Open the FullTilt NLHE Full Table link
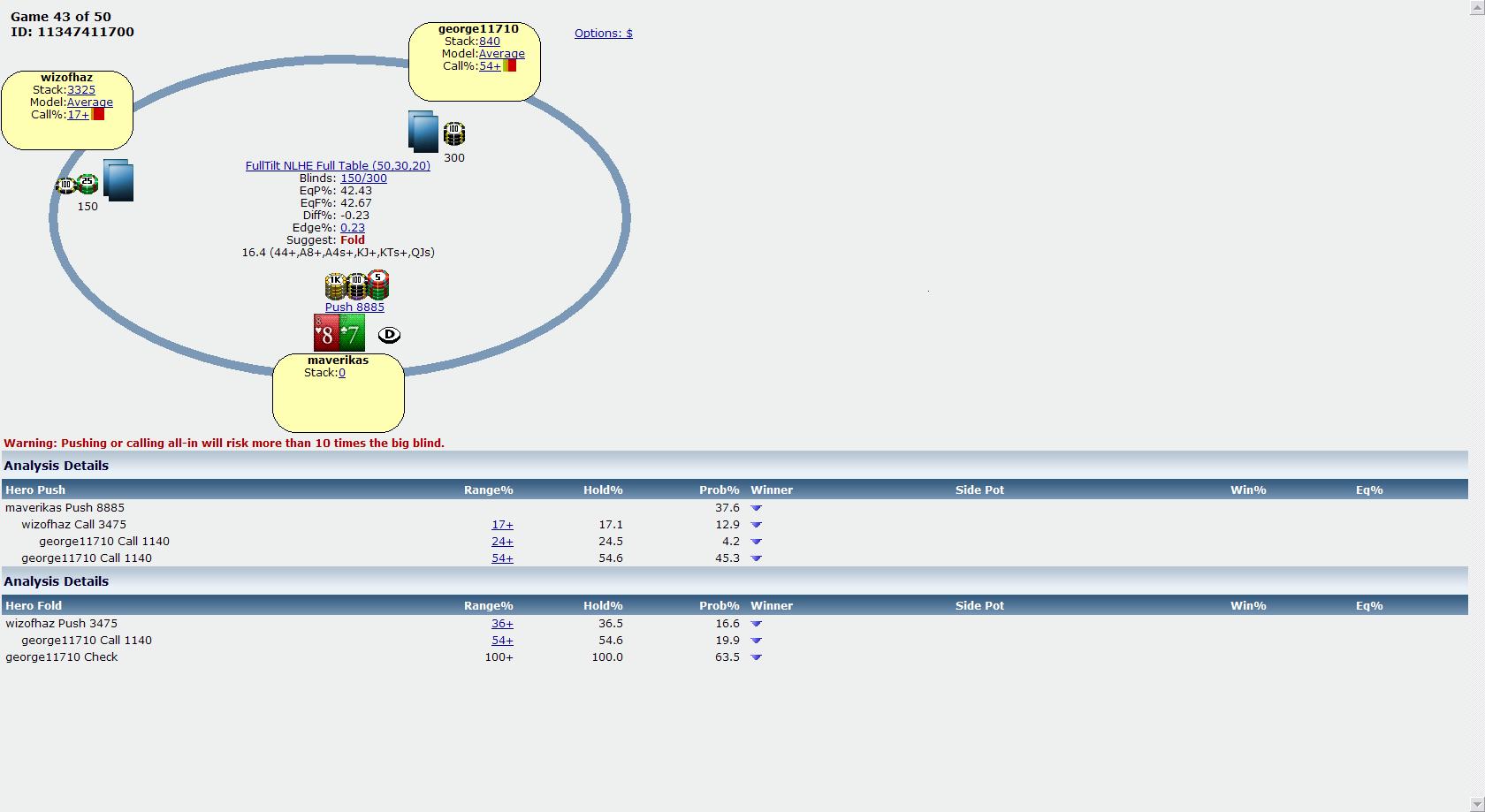This screenshot has width=1485, height=812. 338,165
